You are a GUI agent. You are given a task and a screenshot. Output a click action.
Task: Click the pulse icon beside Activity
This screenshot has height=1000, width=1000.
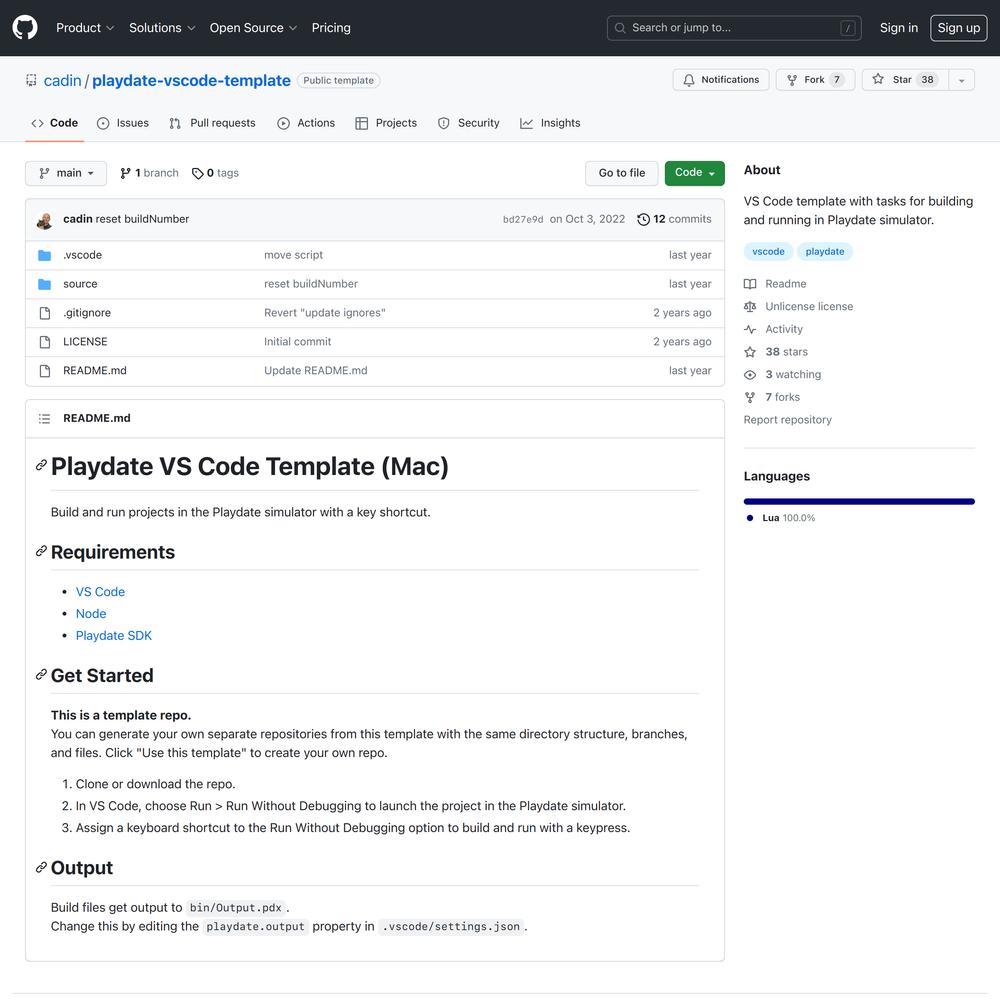[750, 330]
